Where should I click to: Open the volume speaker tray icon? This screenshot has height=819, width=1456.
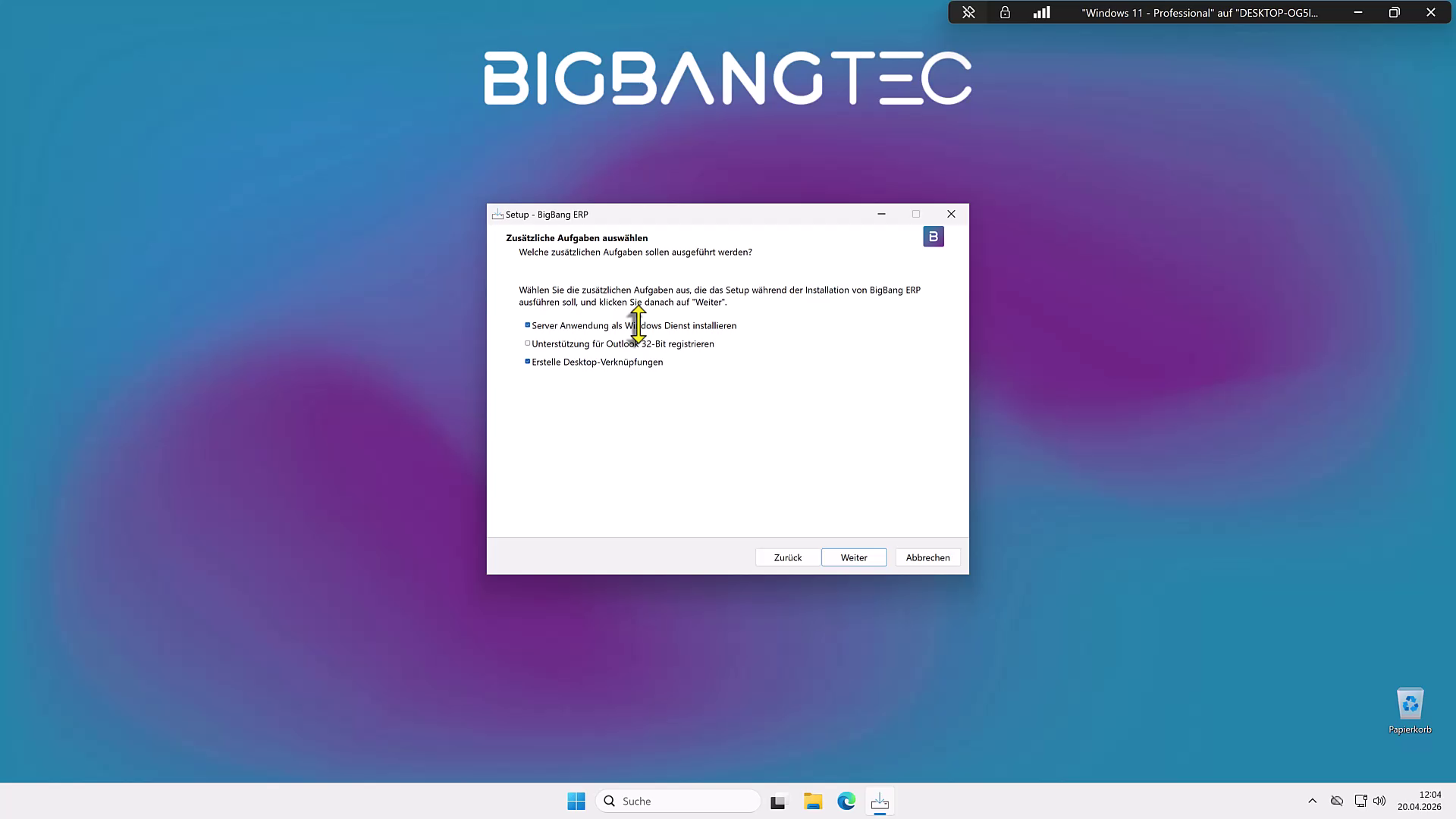[x=1379, y=801]
